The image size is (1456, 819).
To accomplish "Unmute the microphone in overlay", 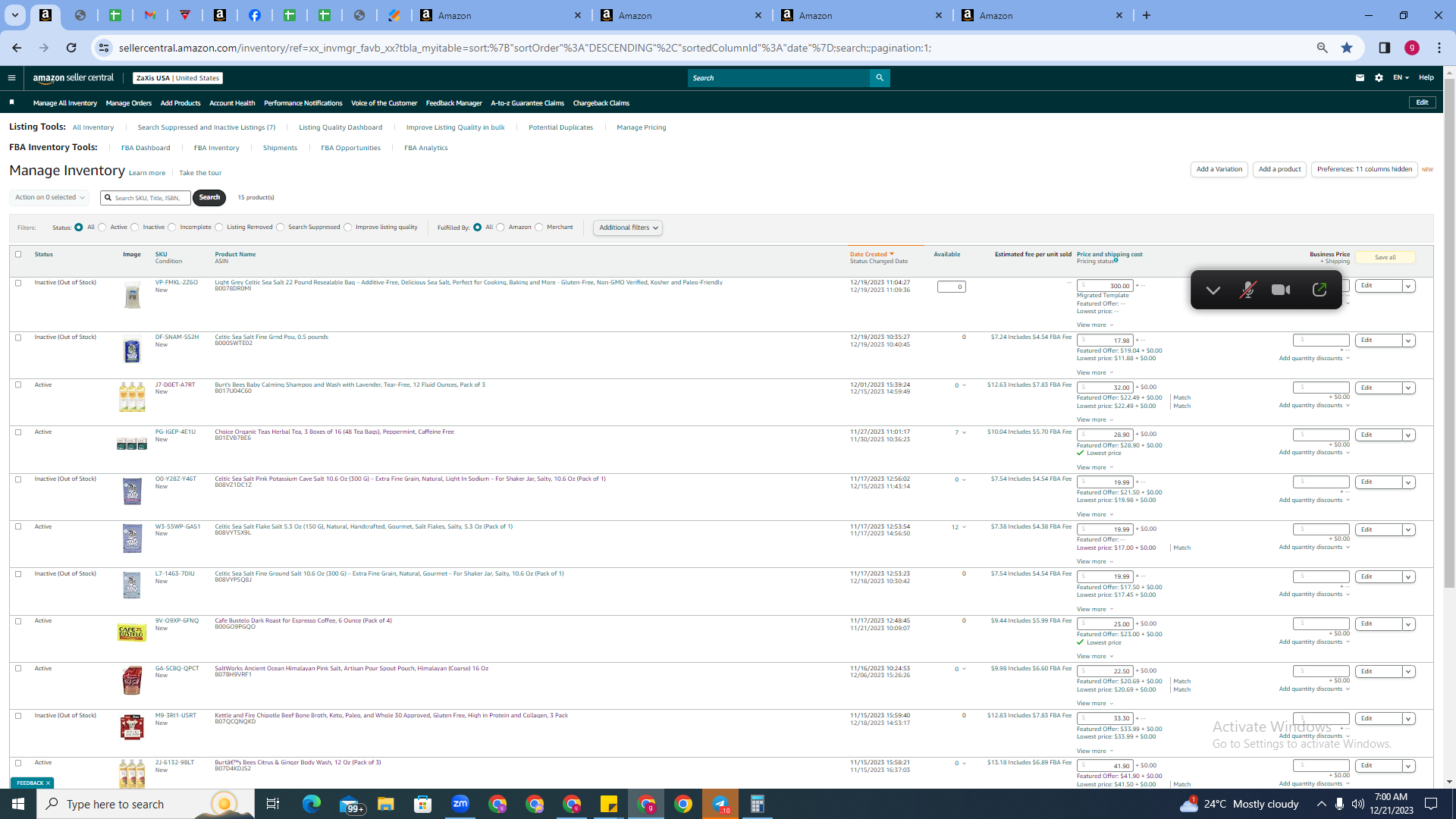I will point(1247,290).
